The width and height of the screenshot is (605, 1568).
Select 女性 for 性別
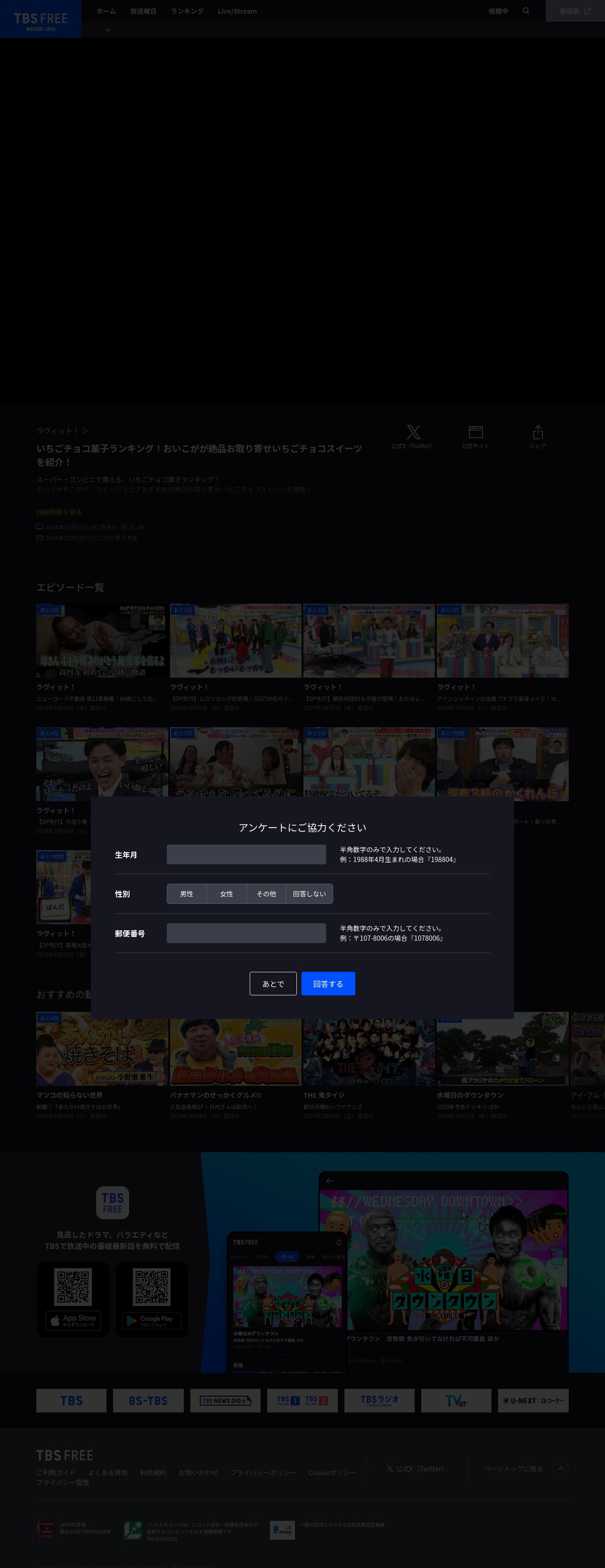pyautogui.click(x=227, y=894)
